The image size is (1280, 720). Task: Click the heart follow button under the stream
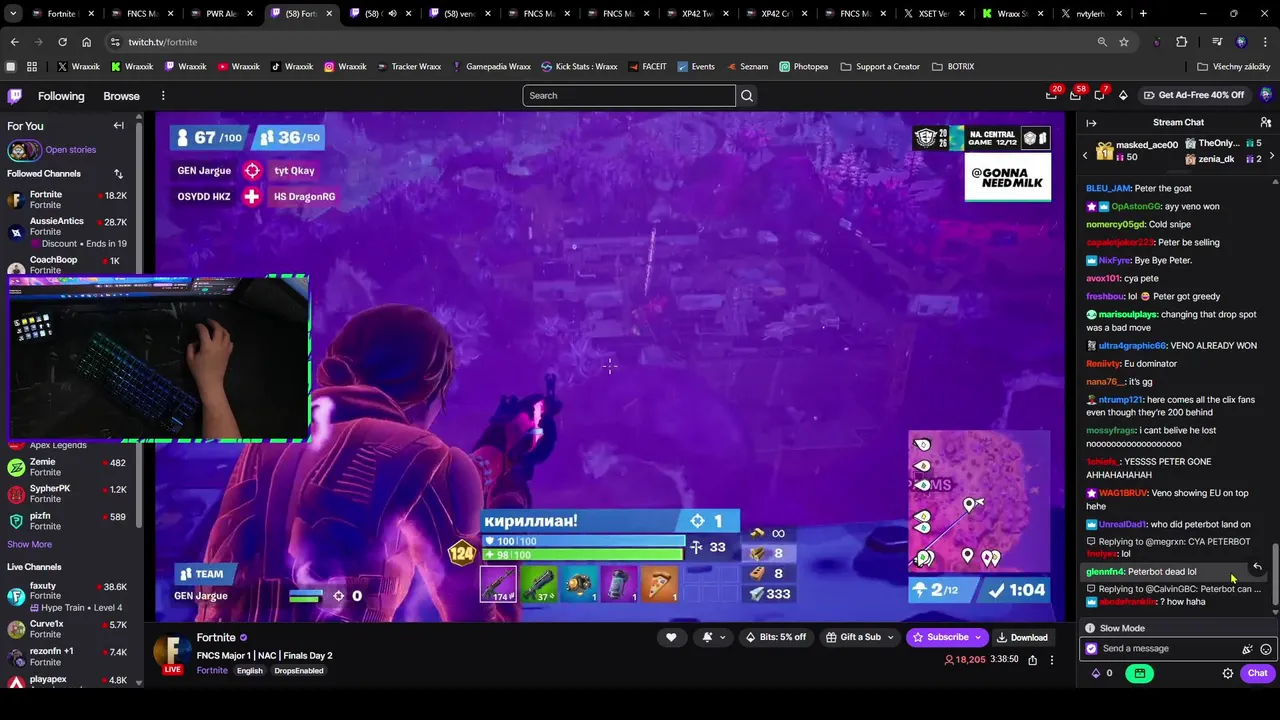(671, 637)
